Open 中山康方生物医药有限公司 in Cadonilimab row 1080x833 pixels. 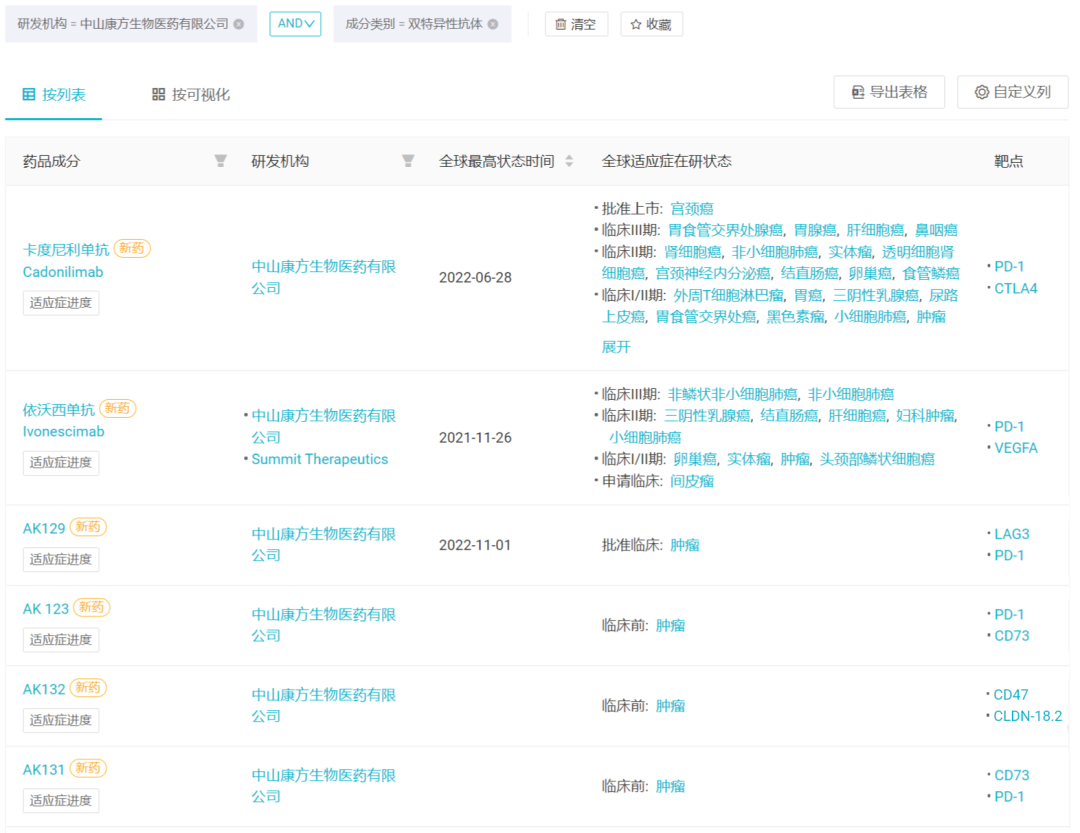(x=323, y=278)
